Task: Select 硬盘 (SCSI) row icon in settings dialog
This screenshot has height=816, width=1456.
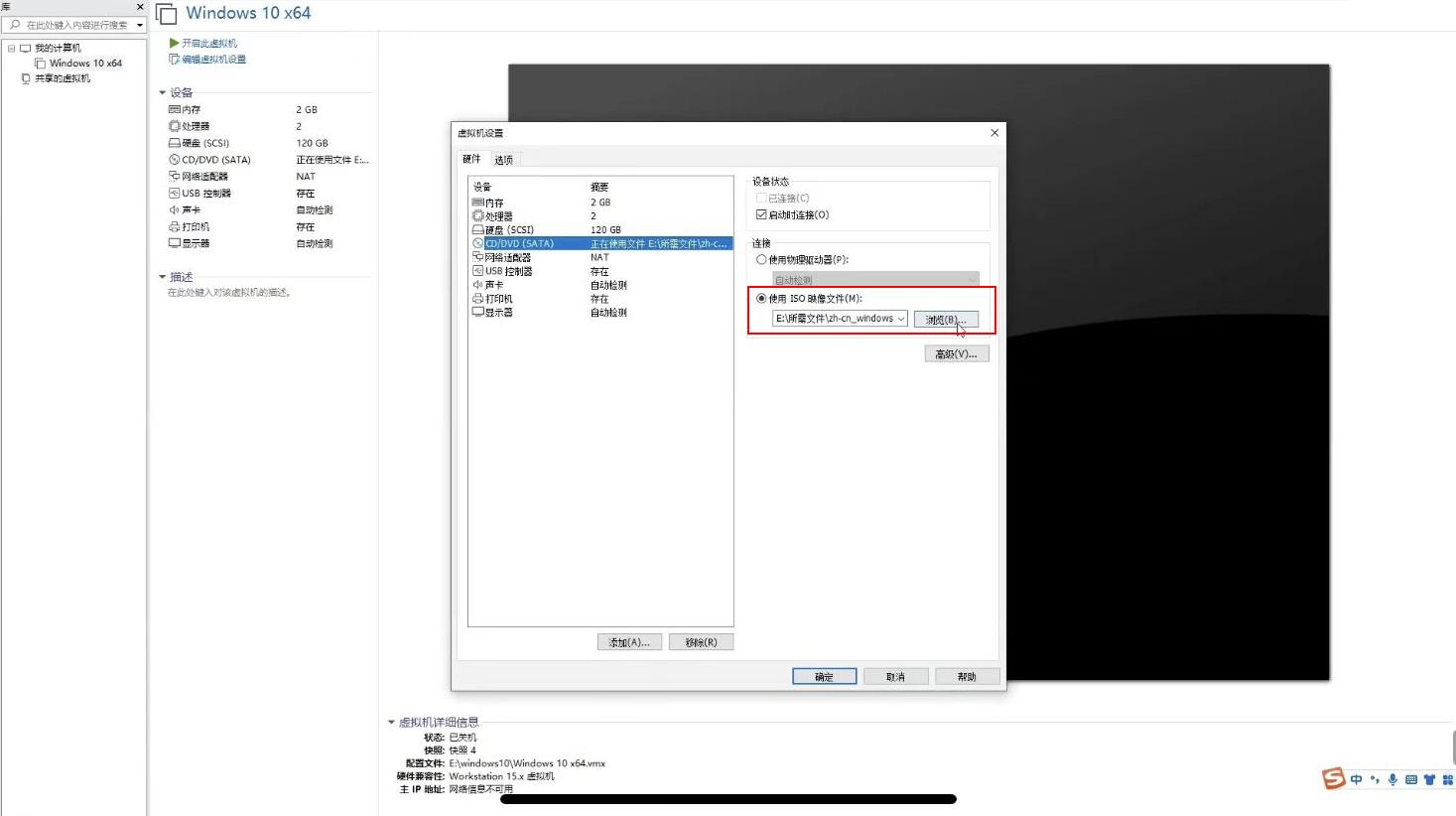Action: point(477,229)
